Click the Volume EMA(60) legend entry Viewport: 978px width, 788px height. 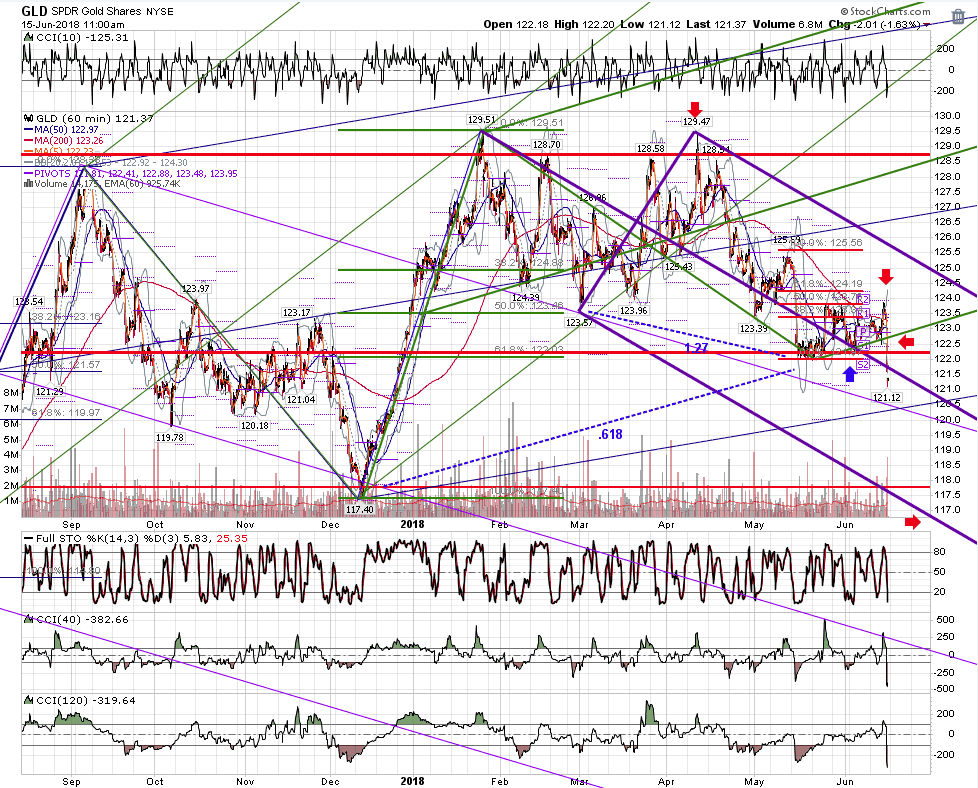107,184
